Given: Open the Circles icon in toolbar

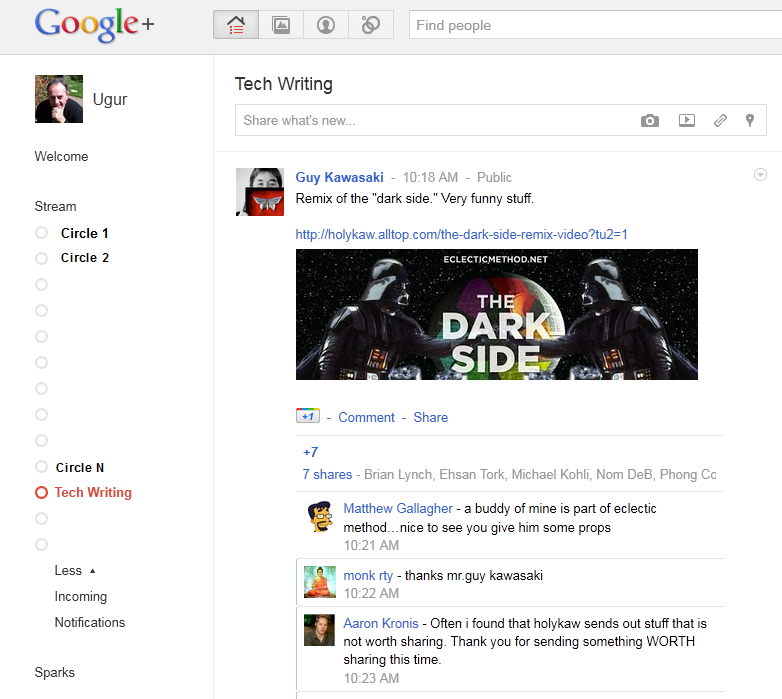Looking at the screenshot, I should click(371, 24).
